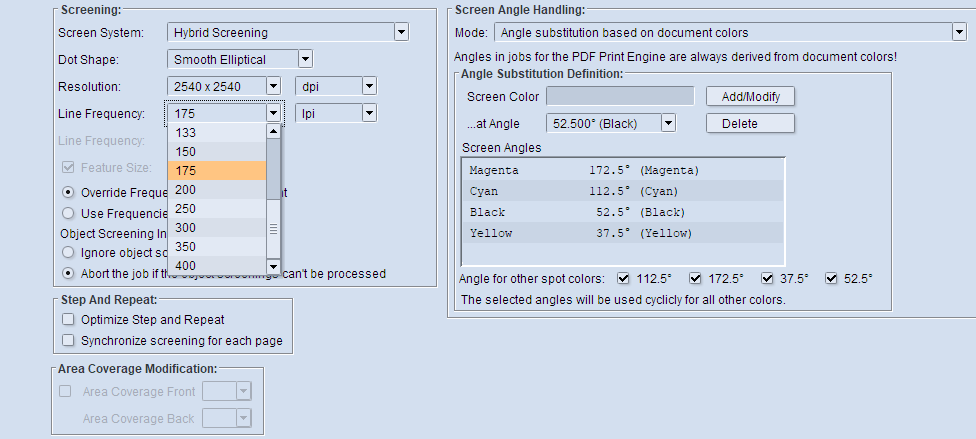Image resolution: width=976 pixels, height=439 pixels.
Task: Uncheck the 112.5° spot color angle
Action: (624, 279)
